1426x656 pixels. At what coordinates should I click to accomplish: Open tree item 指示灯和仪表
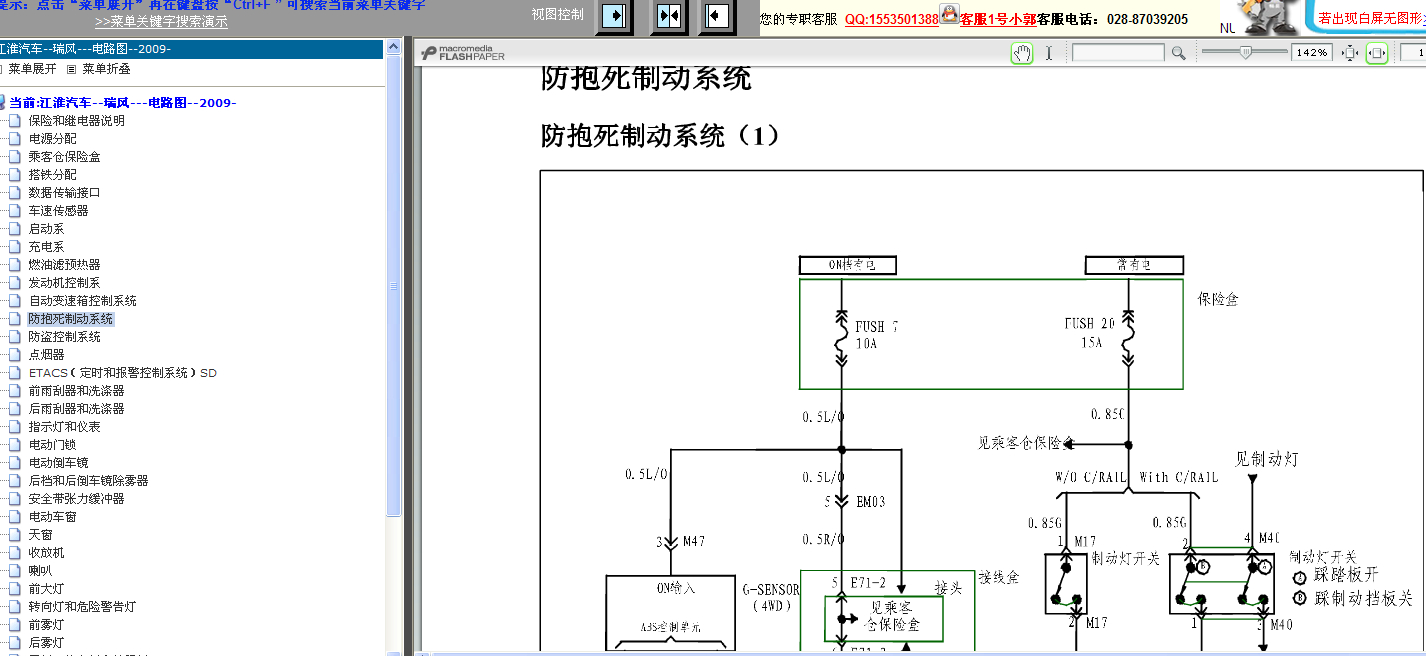point(64,426)
